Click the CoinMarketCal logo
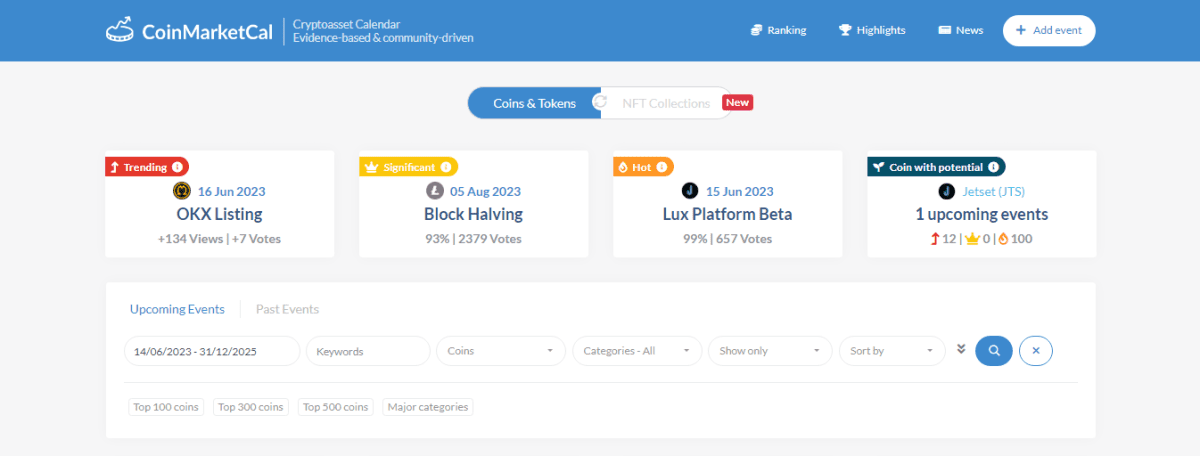Screen dimensions: 1200x456 (x=189, y=31)
